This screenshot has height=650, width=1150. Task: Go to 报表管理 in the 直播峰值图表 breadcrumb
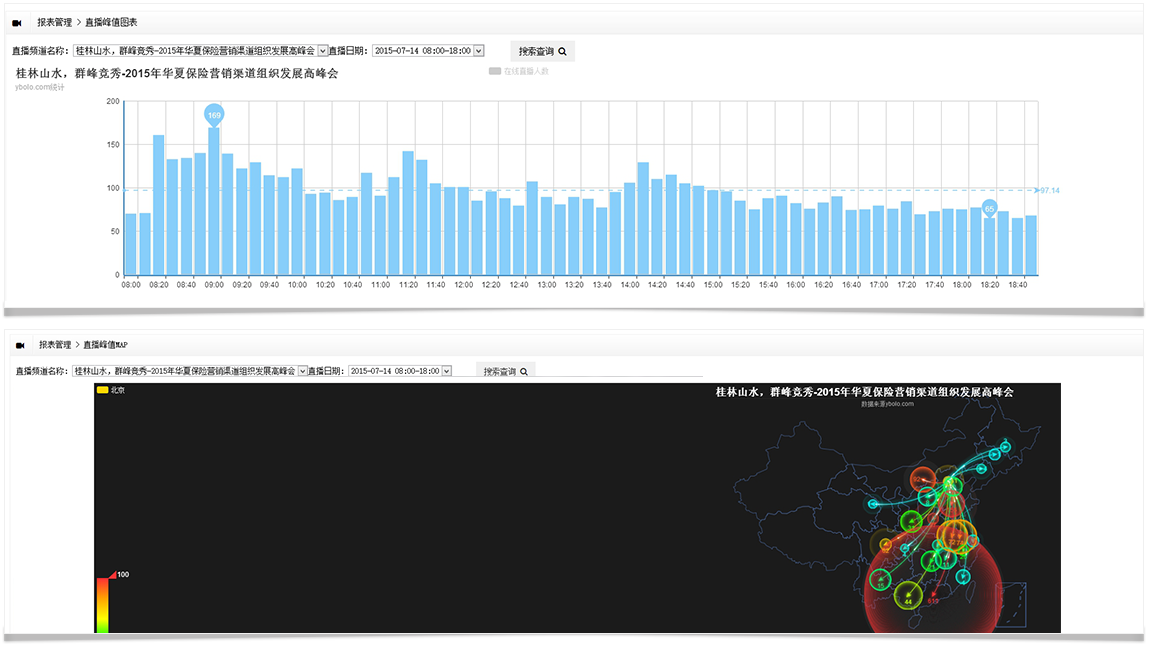point(55,23)
